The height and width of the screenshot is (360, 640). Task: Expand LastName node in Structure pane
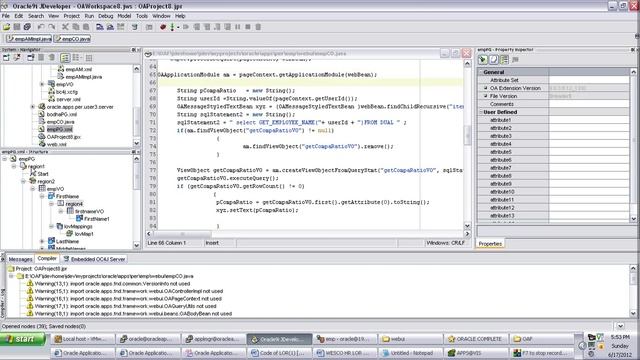pos(42,241)
